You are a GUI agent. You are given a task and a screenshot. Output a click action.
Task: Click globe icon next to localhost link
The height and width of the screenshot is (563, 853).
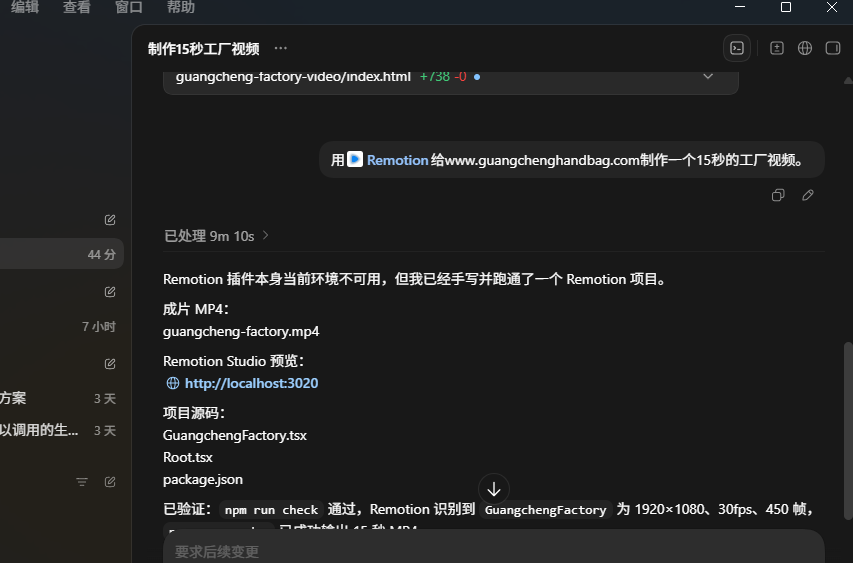click(172, 383)
